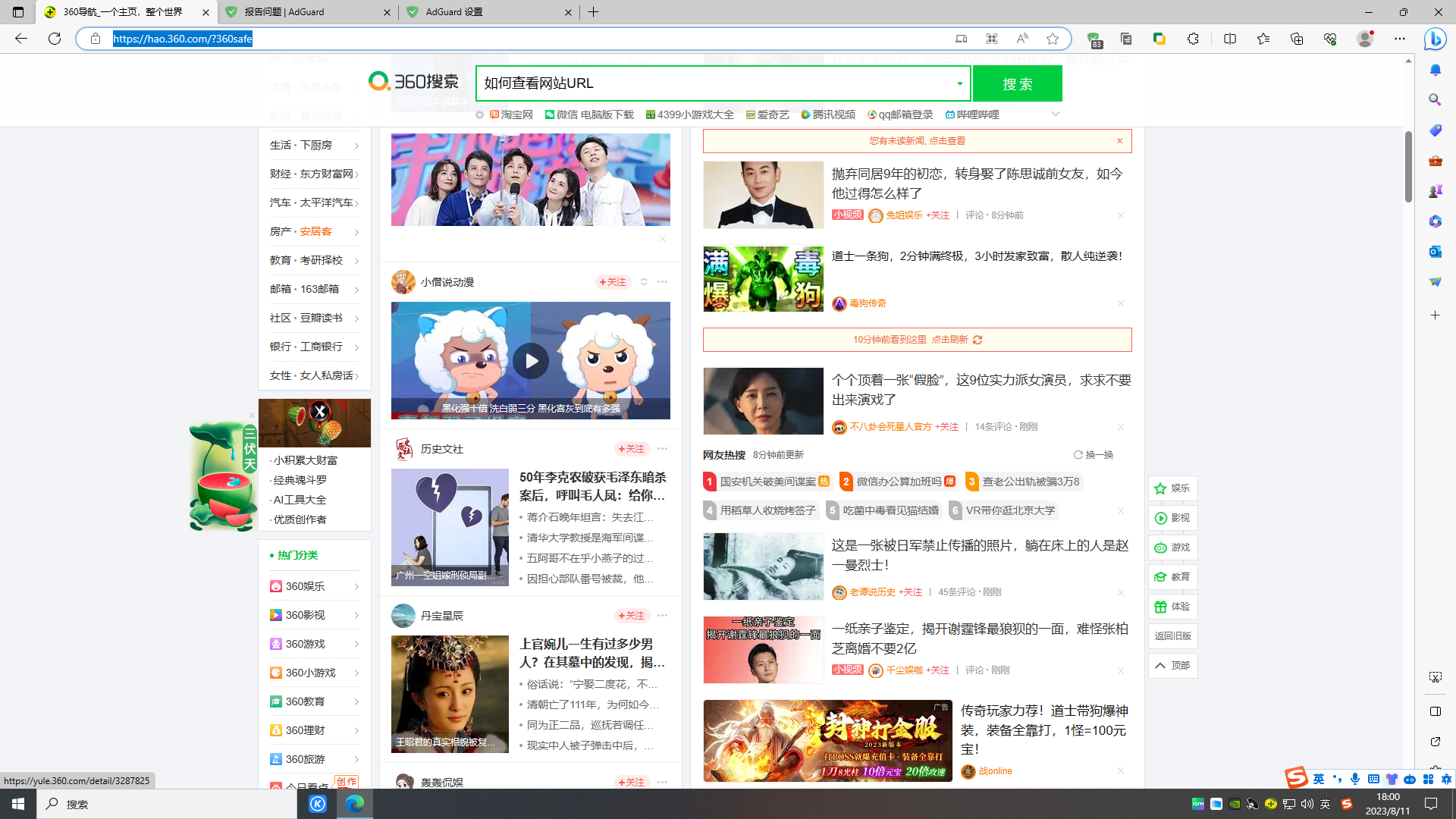Open the Edge settings ... menu
The width and height of the screenshot is (1456, 819).
[1400, 39]
